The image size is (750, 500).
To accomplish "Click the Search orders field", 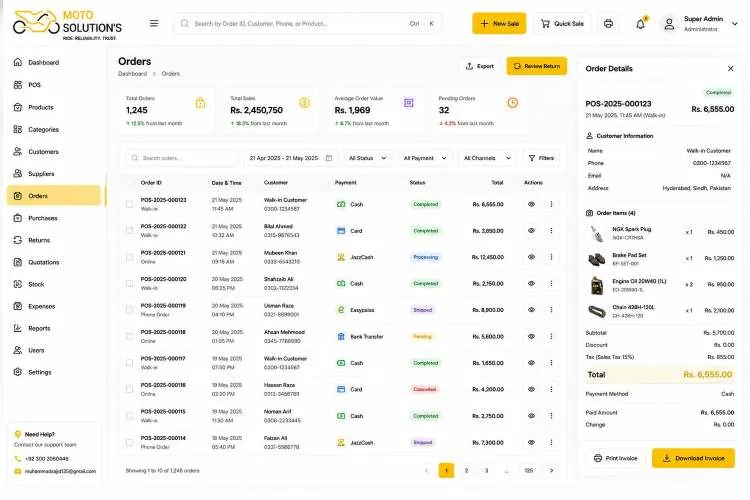I will [x=182, y=158].
